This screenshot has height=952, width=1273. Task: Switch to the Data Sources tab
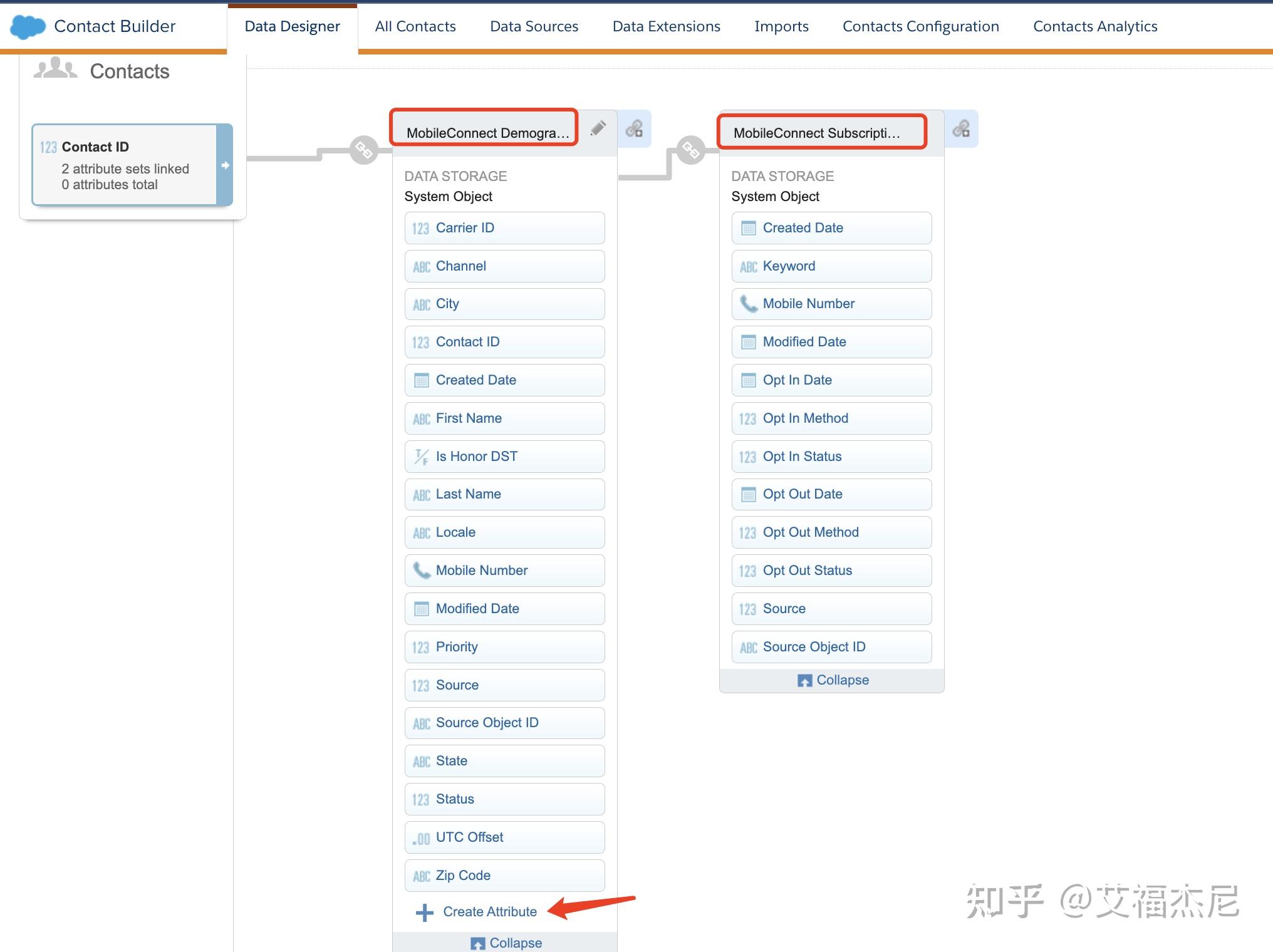tap(534, 26)
